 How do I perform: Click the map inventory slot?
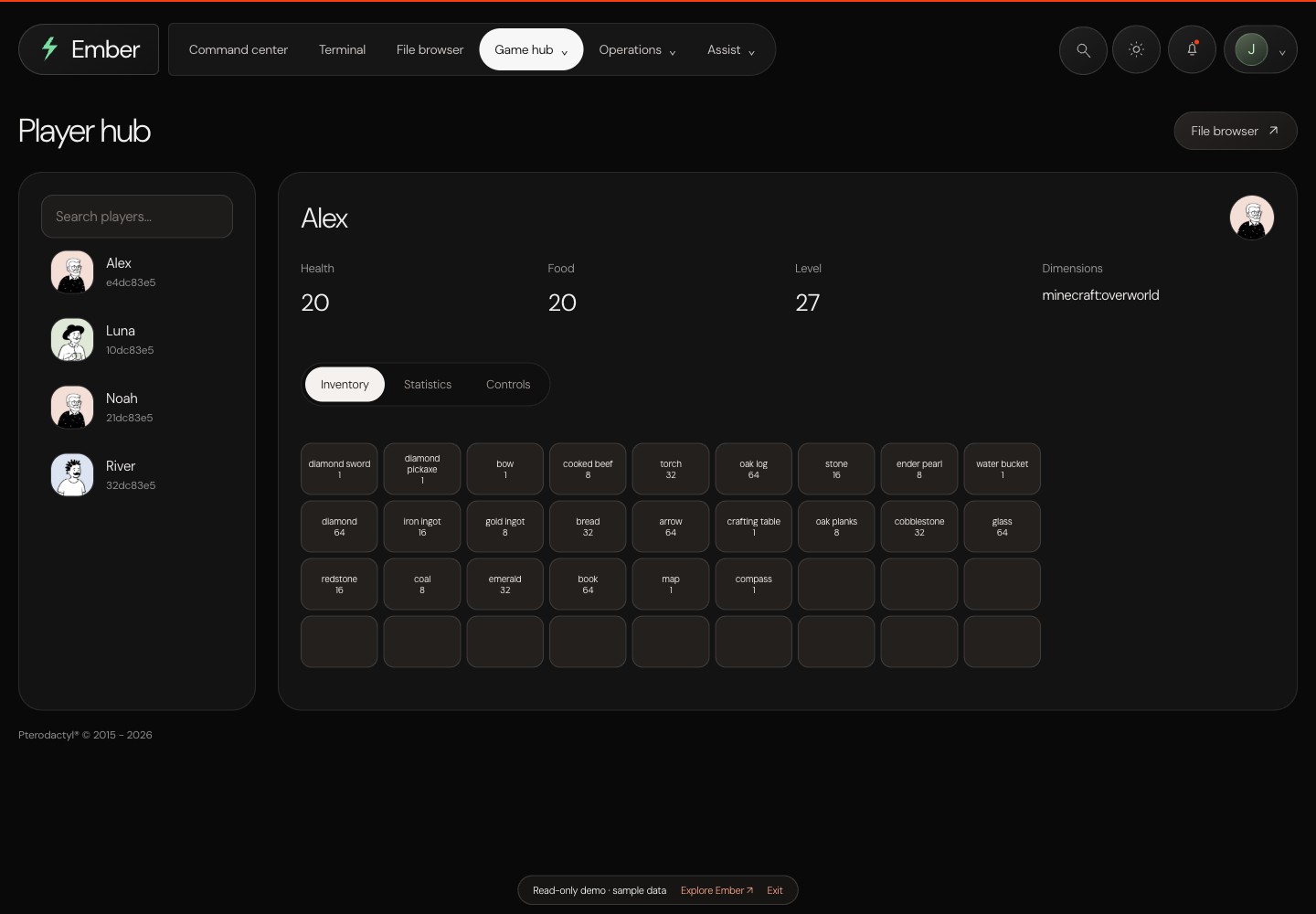point(671,584)
